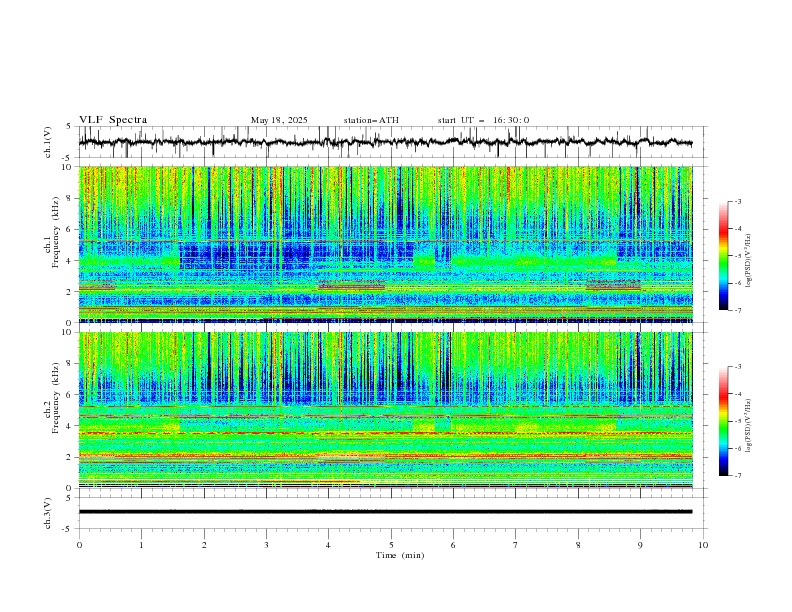Viewport: 792px width, 612px height.
Task: Click the ch.3 voltage waveform trace
Action: [x=385, y=512]
